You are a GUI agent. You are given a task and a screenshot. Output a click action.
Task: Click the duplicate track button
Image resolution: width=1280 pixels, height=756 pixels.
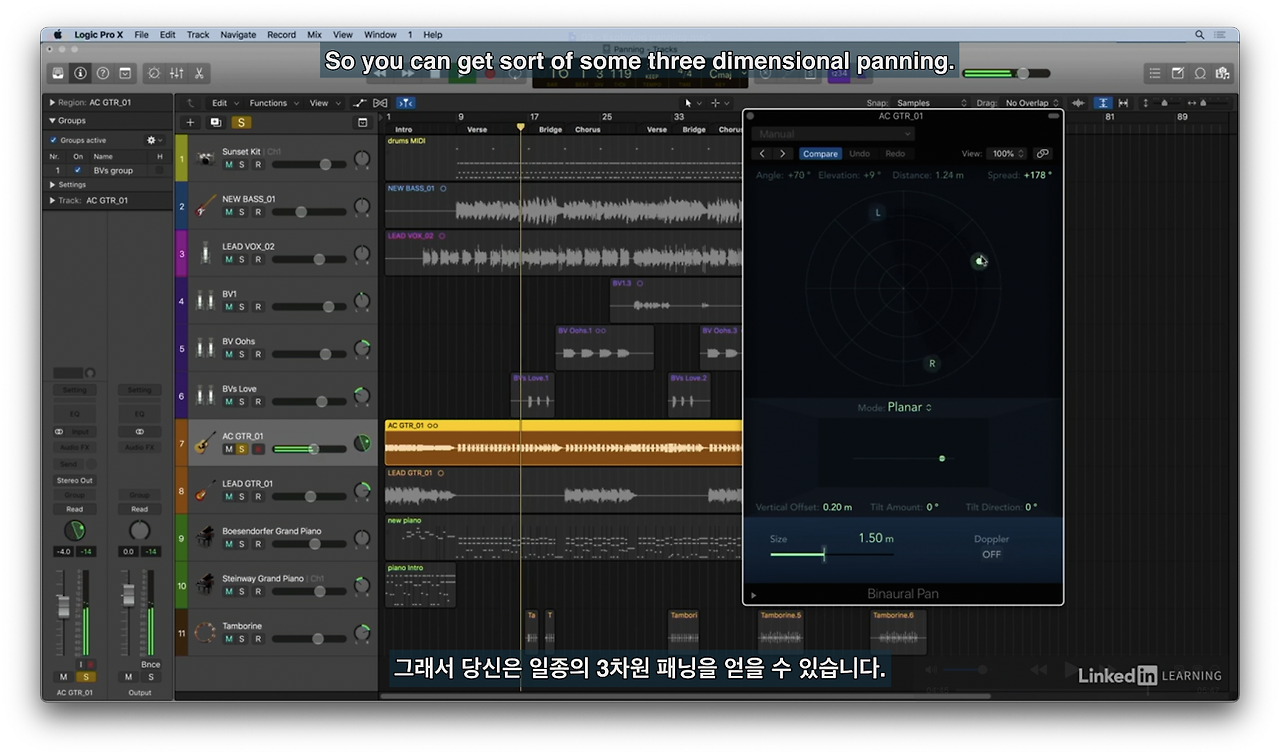pos(215,122)
